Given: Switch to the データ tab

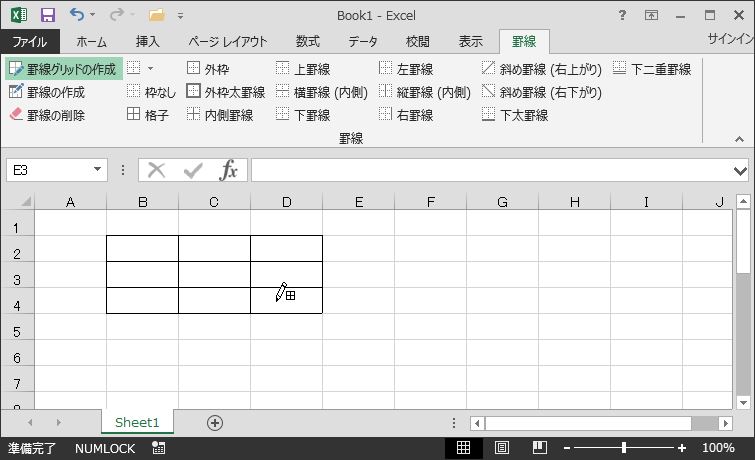Looking at the screenshot, I should pos(363,41).
